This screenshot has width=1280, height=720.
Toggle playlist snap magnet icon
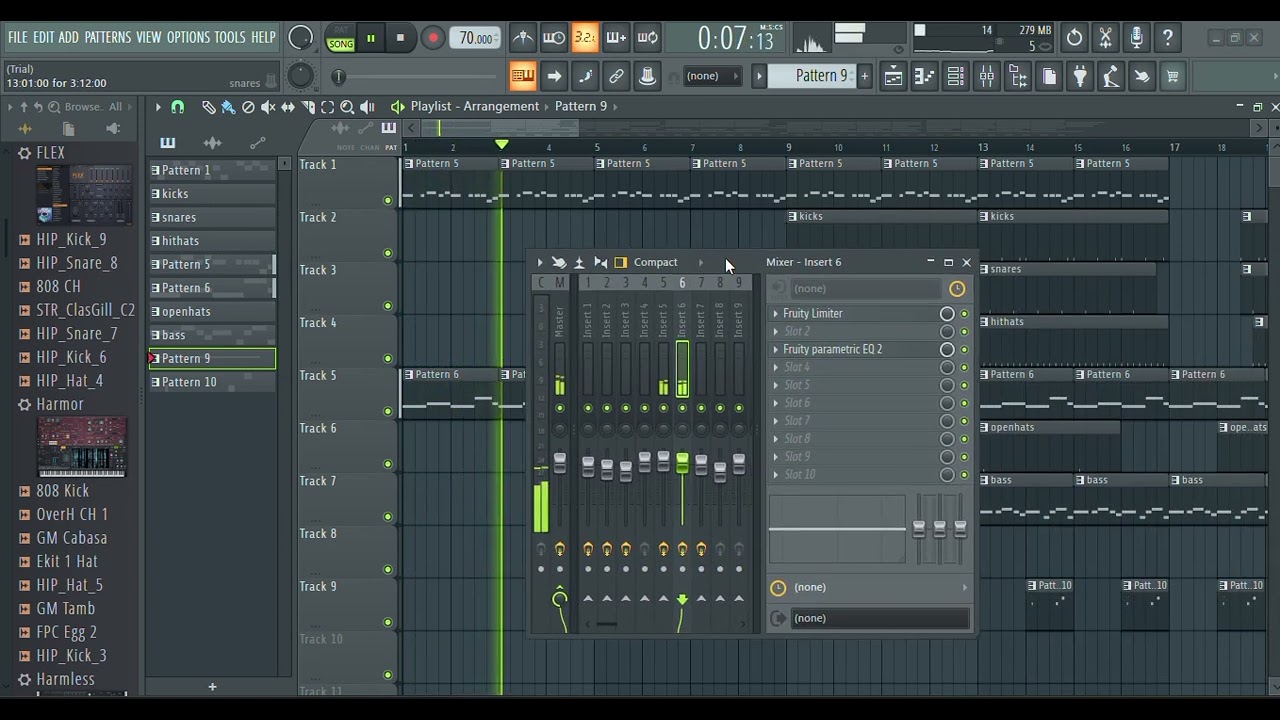tap(177, 106)
